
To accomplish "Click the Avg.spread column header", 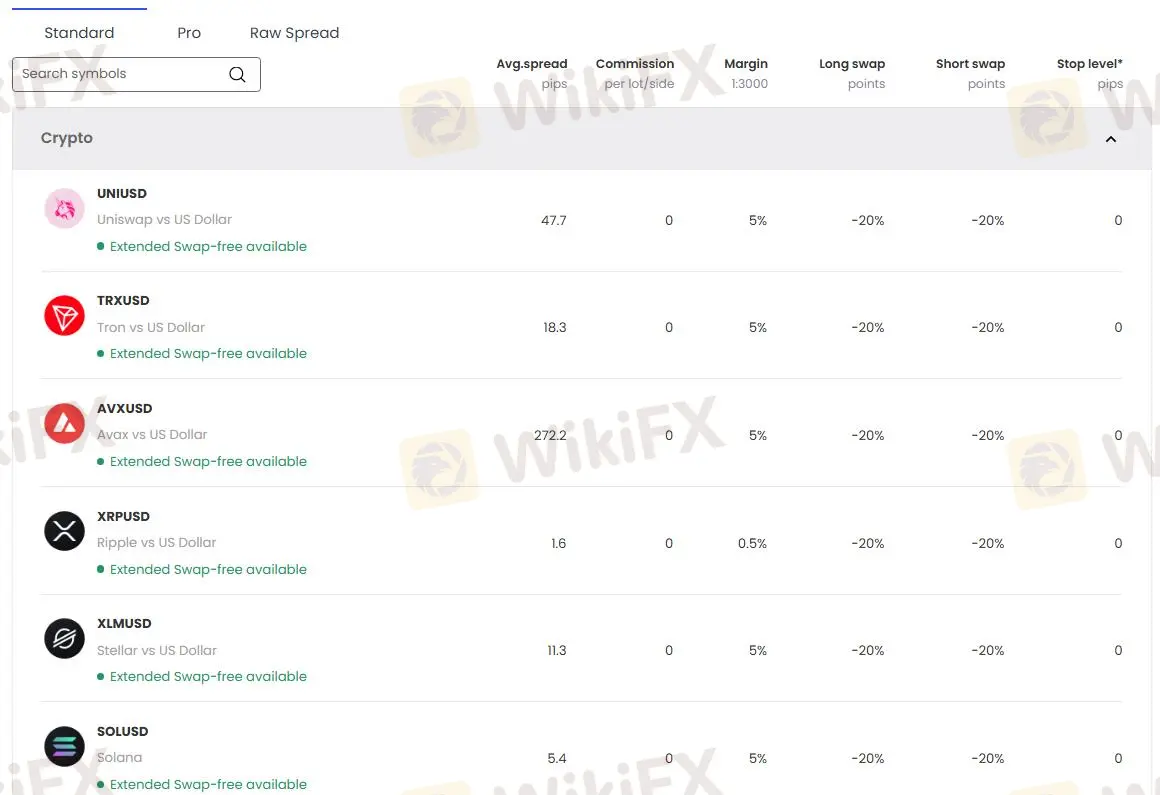I will pos(531,63).
